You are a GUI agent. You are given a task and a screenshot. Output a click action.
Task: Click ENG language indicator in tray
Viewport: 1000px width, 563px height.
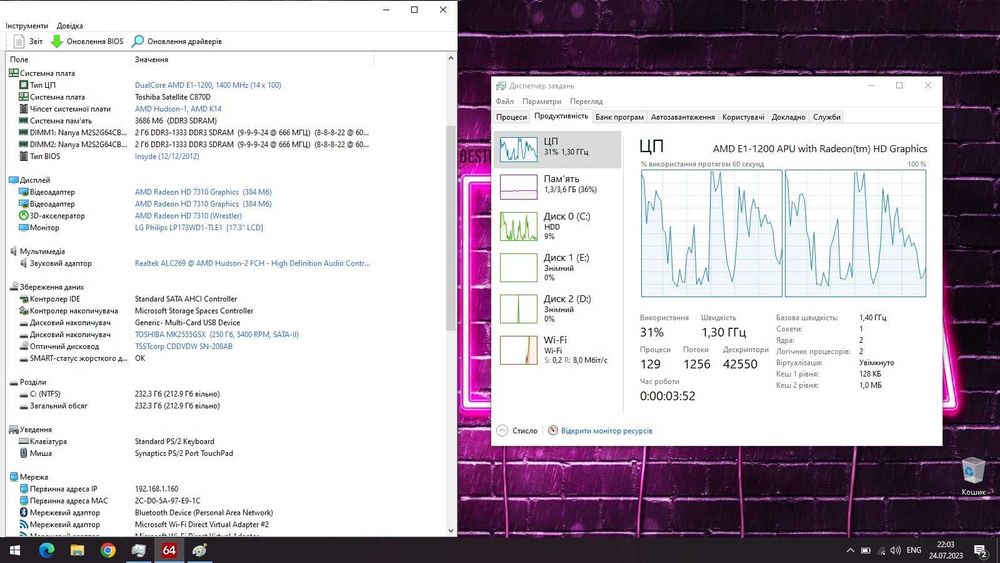[914, 550]
